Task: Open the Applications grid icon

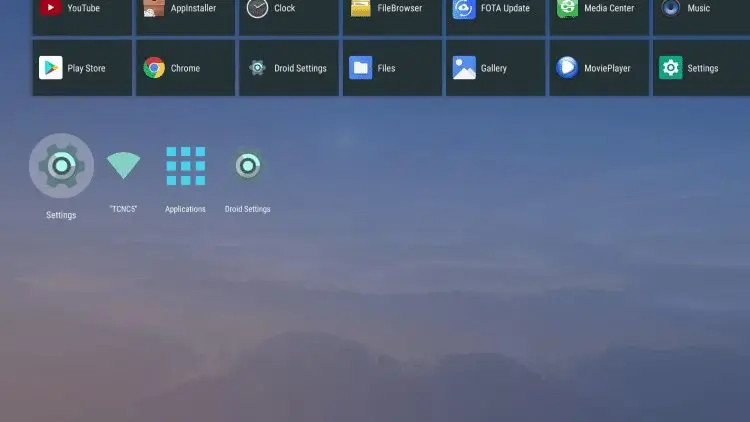Action: click(x=186, y=166)
